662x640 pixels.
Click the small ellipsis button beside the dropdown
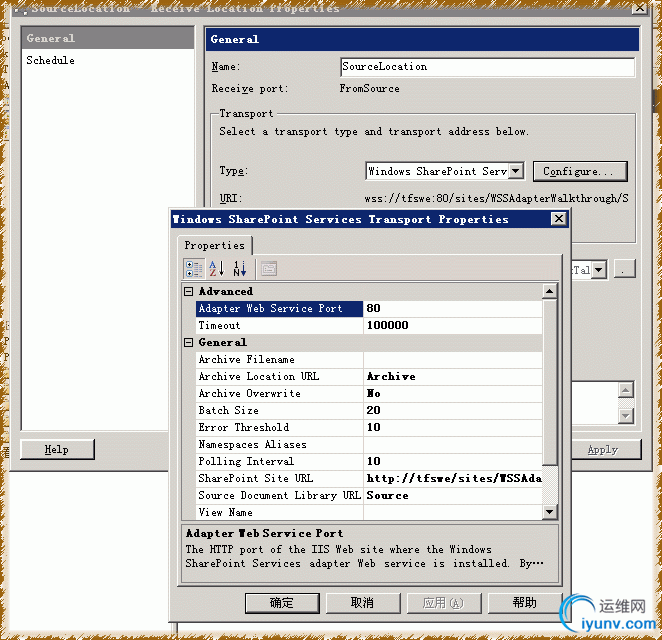point(624,269)
